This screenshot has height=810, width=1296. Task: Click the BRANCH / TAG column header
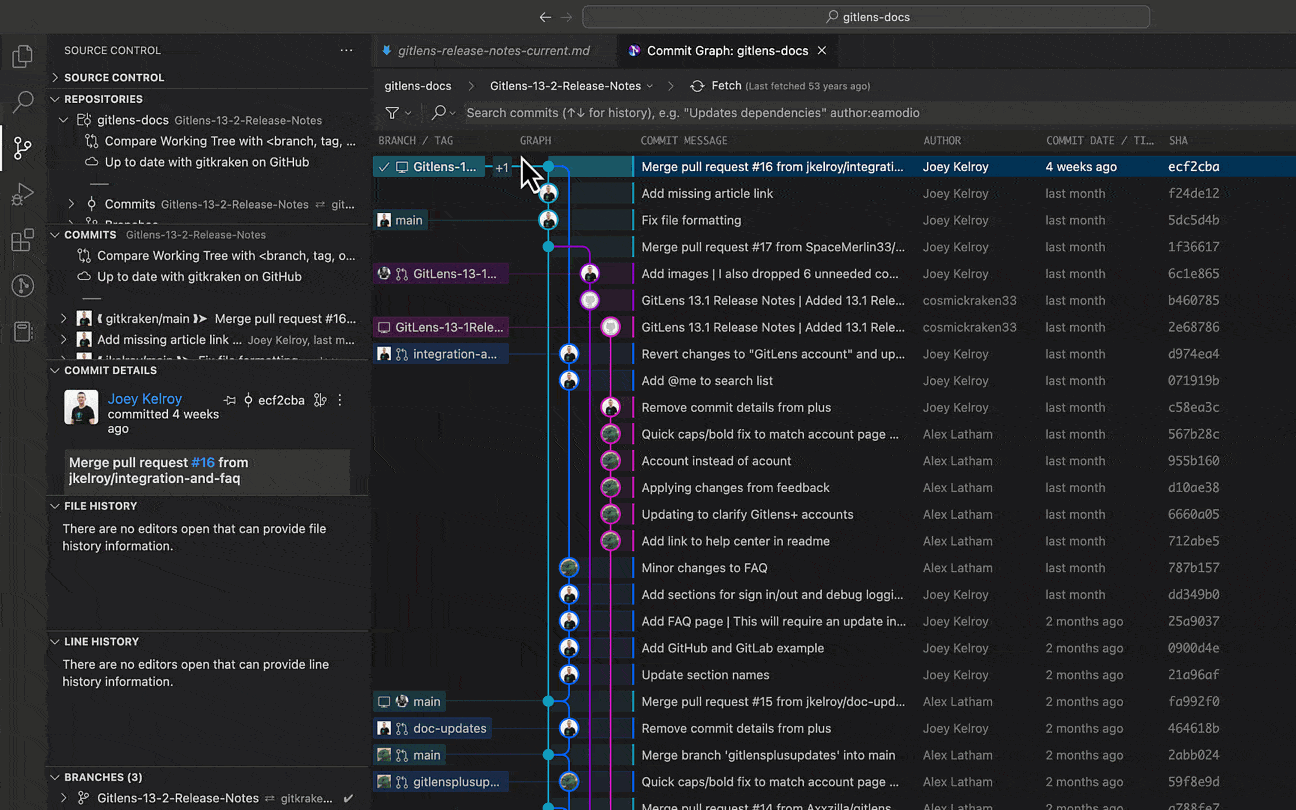[417, 141]
